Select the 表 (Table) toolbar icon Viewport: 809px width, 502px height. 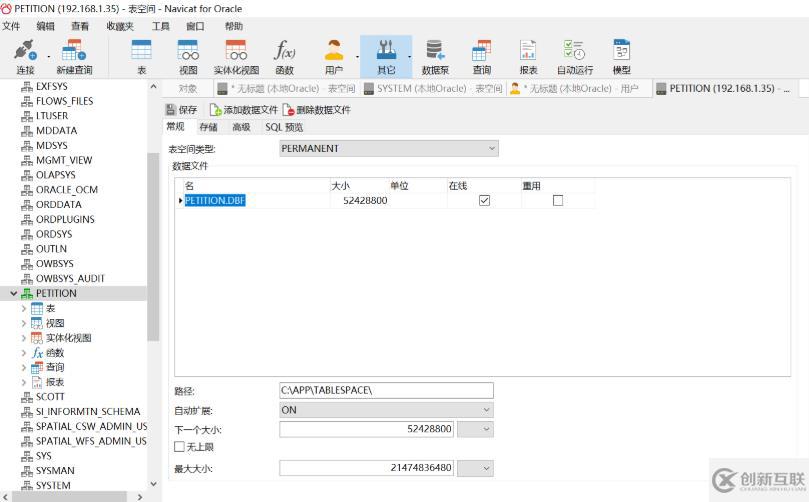tap(141, 56)
